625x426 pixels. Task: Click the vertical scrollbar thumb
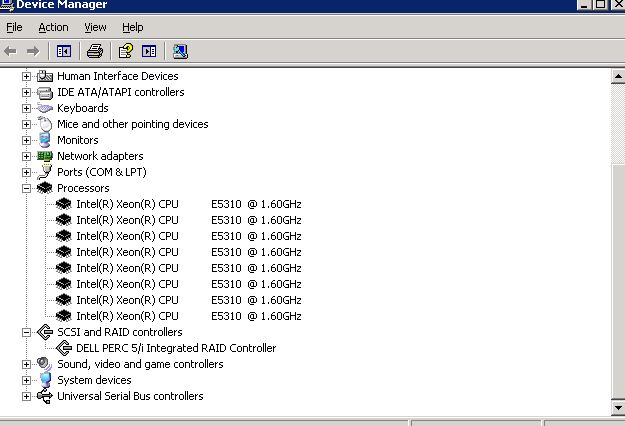tap(618, 280)
